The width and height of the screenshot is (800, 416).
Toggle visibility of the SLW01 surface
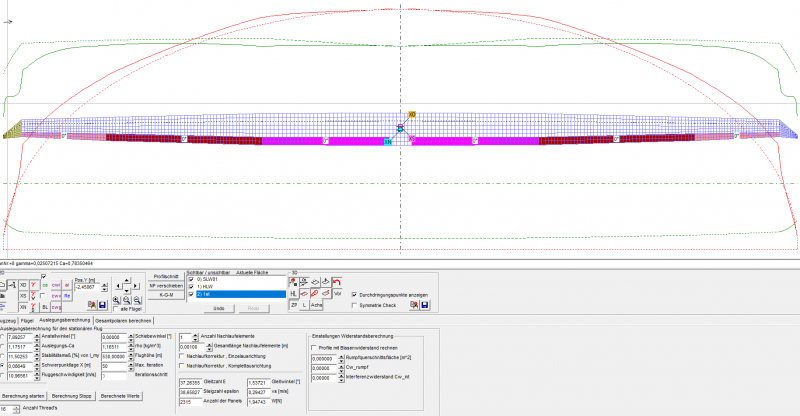[192, 279]
